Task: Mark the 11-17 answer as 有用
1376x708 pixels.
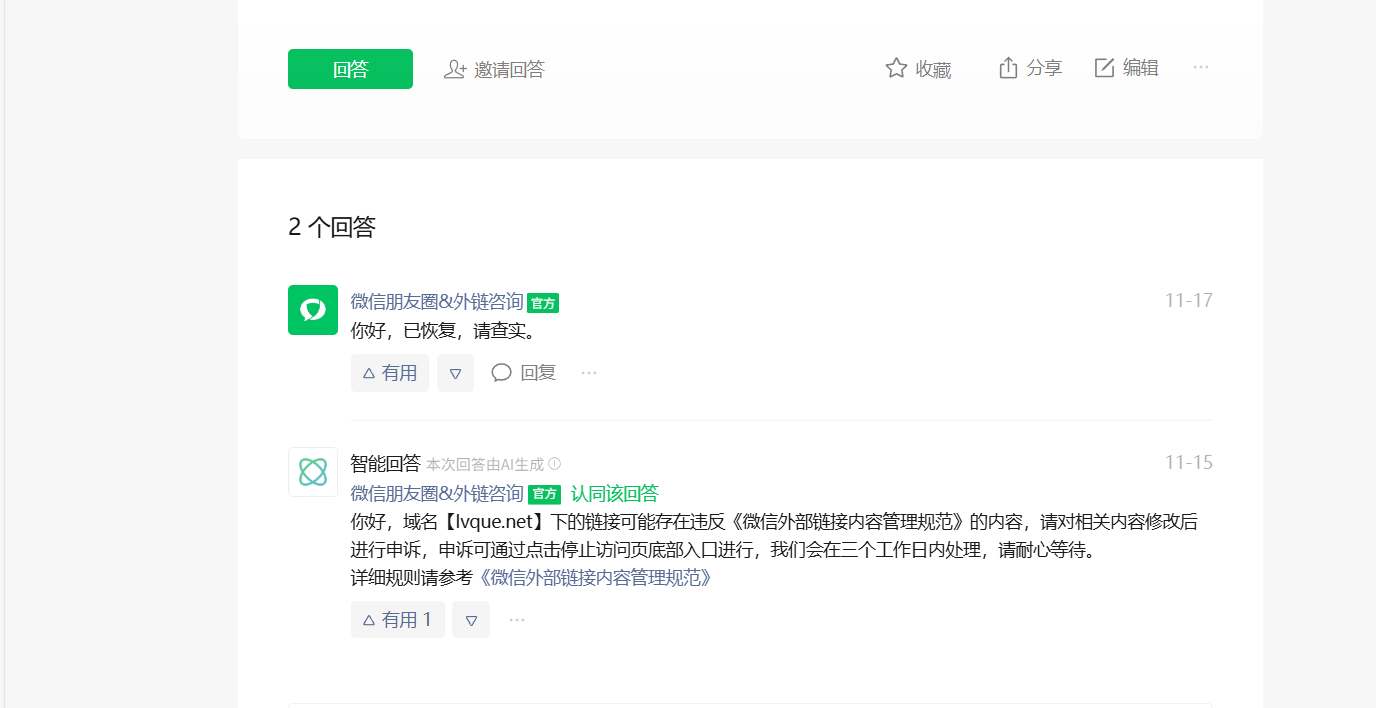Action: click(390, 373)
